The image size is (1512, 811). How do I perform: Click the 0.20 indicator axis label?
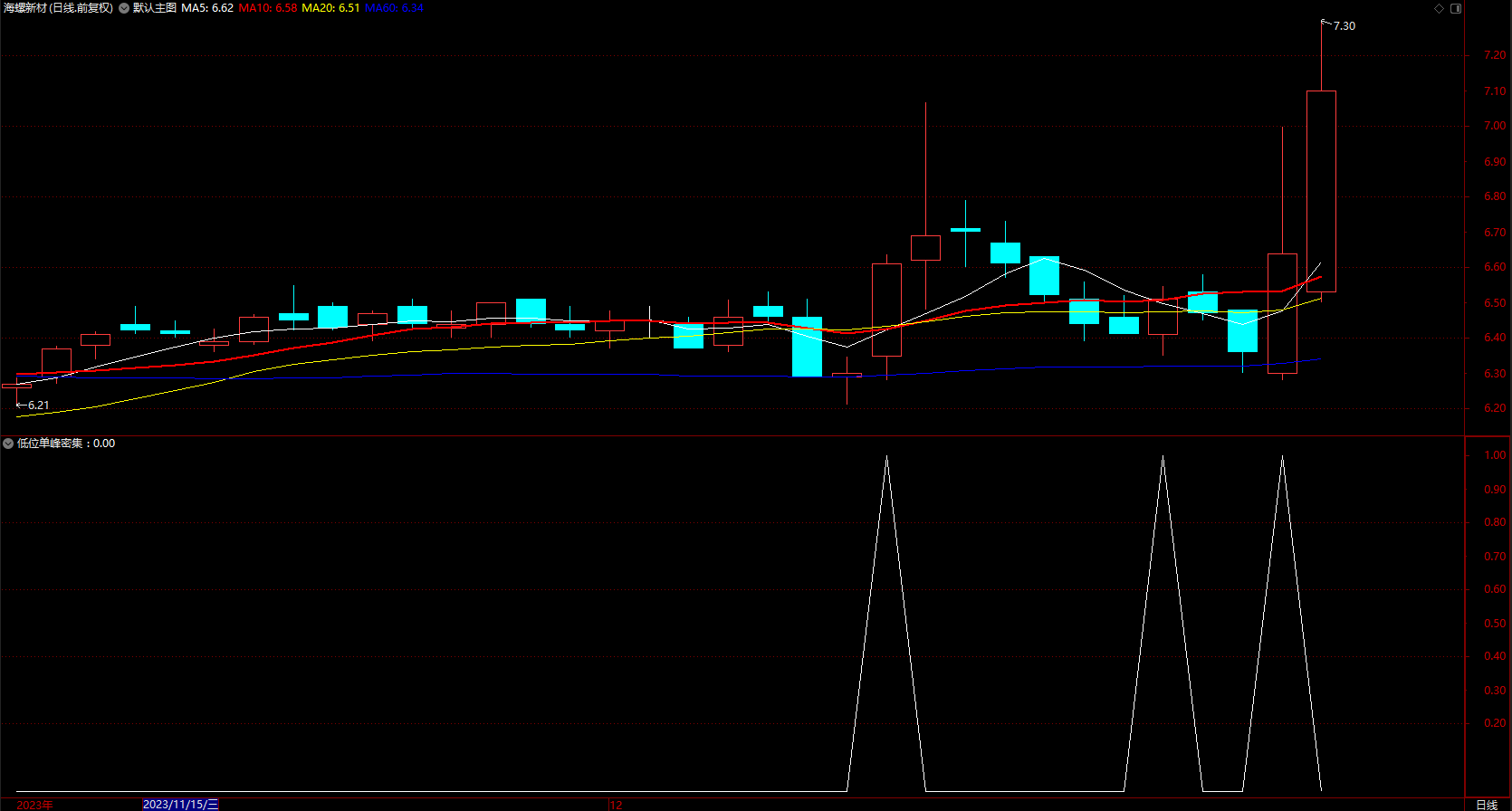(1495, 724)
